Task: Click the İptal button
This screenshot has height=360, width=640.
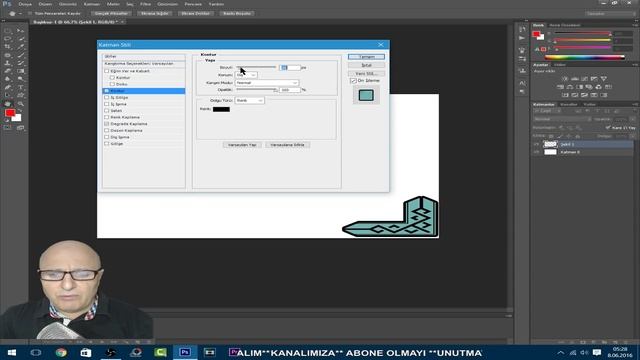Action: point(367,65)
